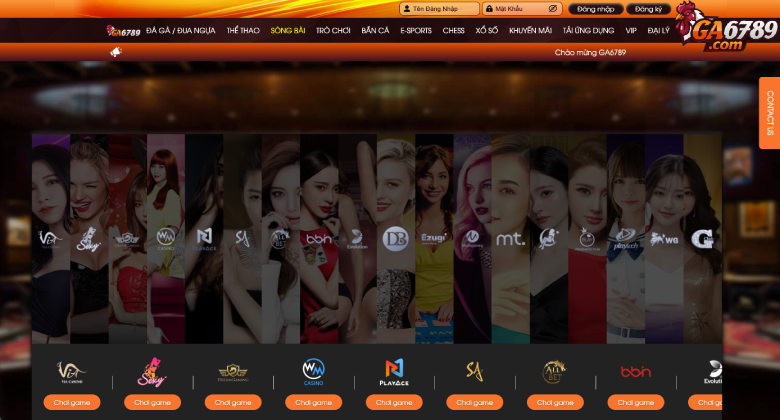This screenshot has width=780, height=420.
Task: Select the Ezugi banner strip
Action: [434, 239]
